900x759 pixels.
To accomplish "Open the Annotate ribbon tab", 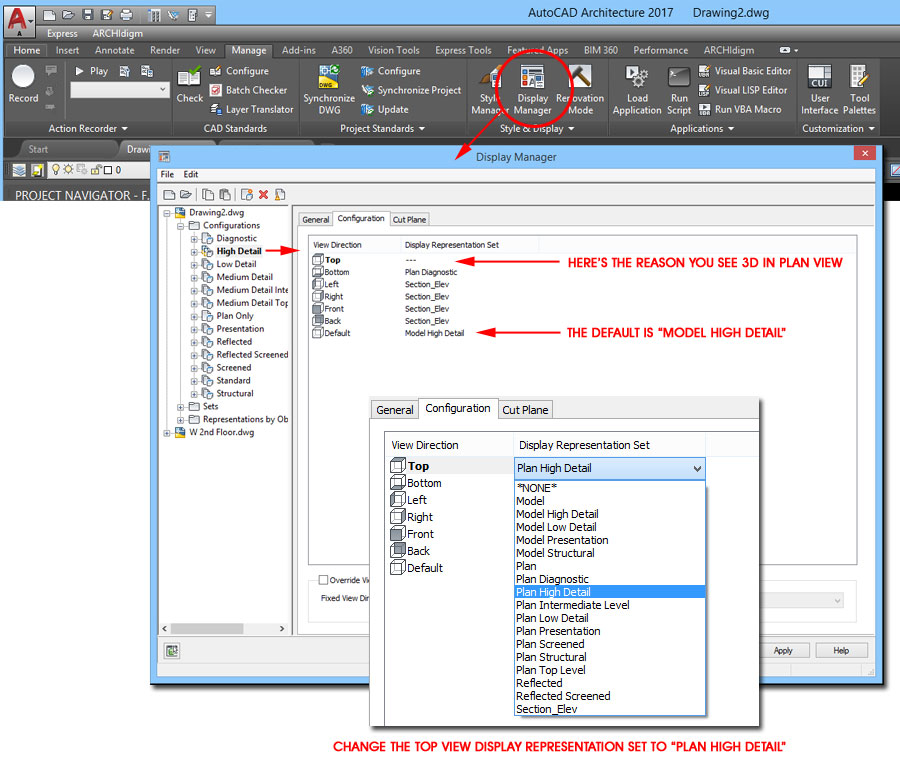I will coord(114,50).
